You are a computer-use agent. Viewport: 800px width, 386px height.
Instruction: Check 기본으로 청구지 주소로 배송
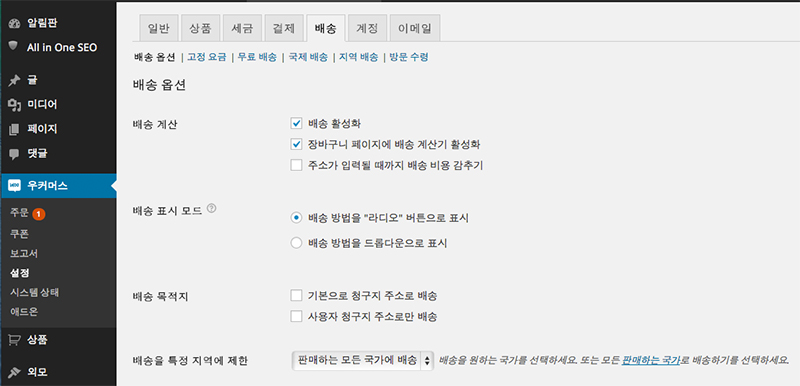296,295
